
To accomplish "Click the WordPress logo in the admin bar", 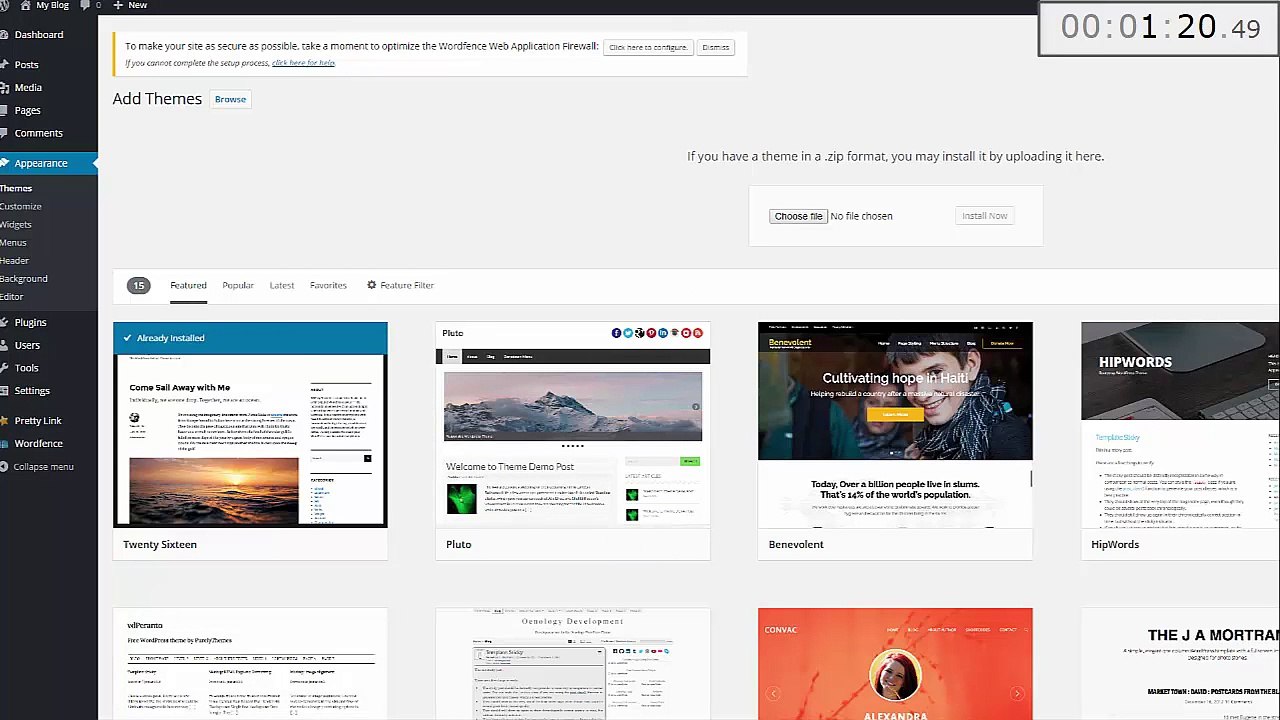I will coord(4,5).
